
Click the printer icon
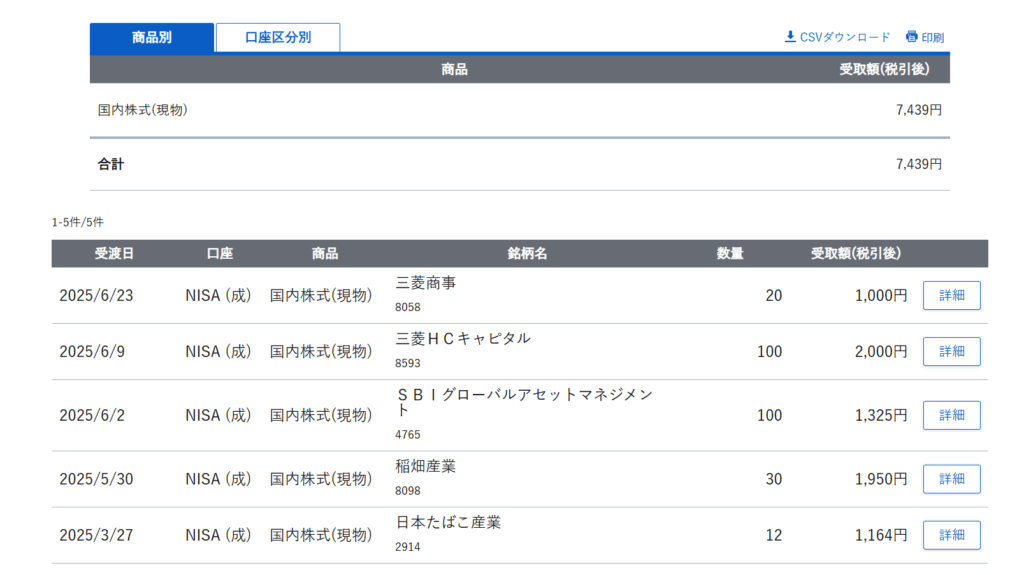[912, 37]
